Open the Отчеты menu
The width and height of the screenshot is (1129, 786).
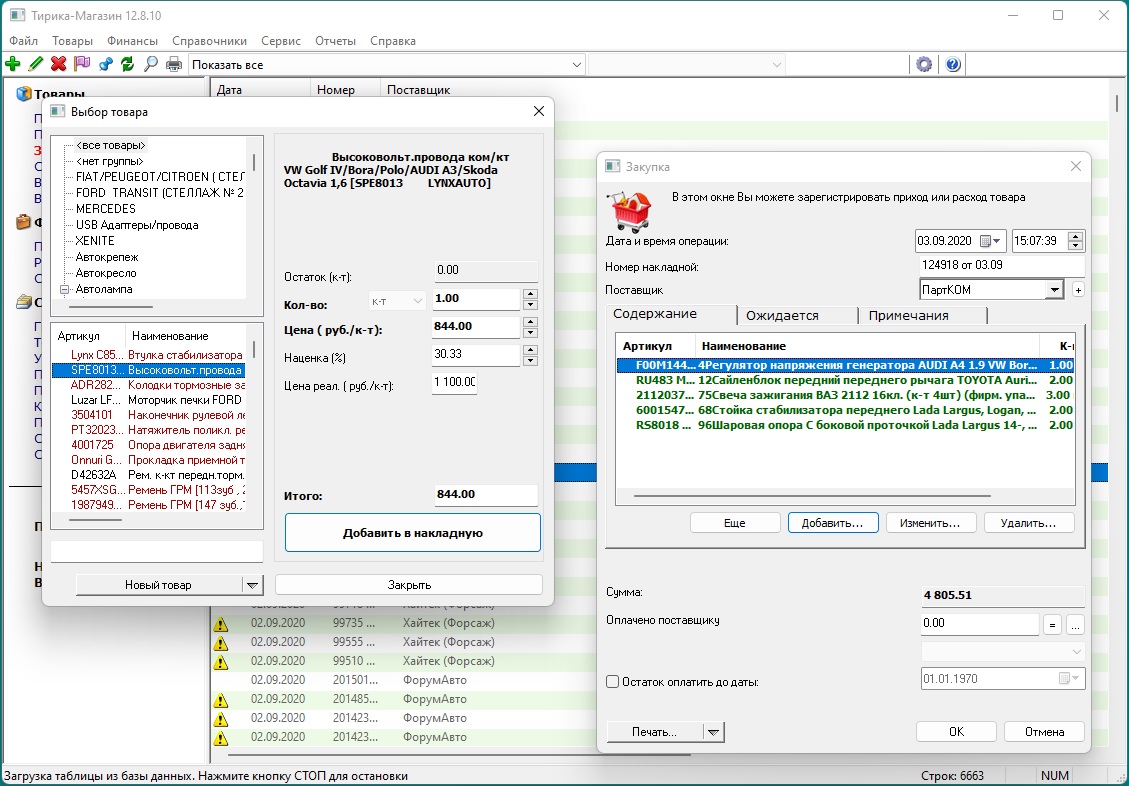click(335, 41)
